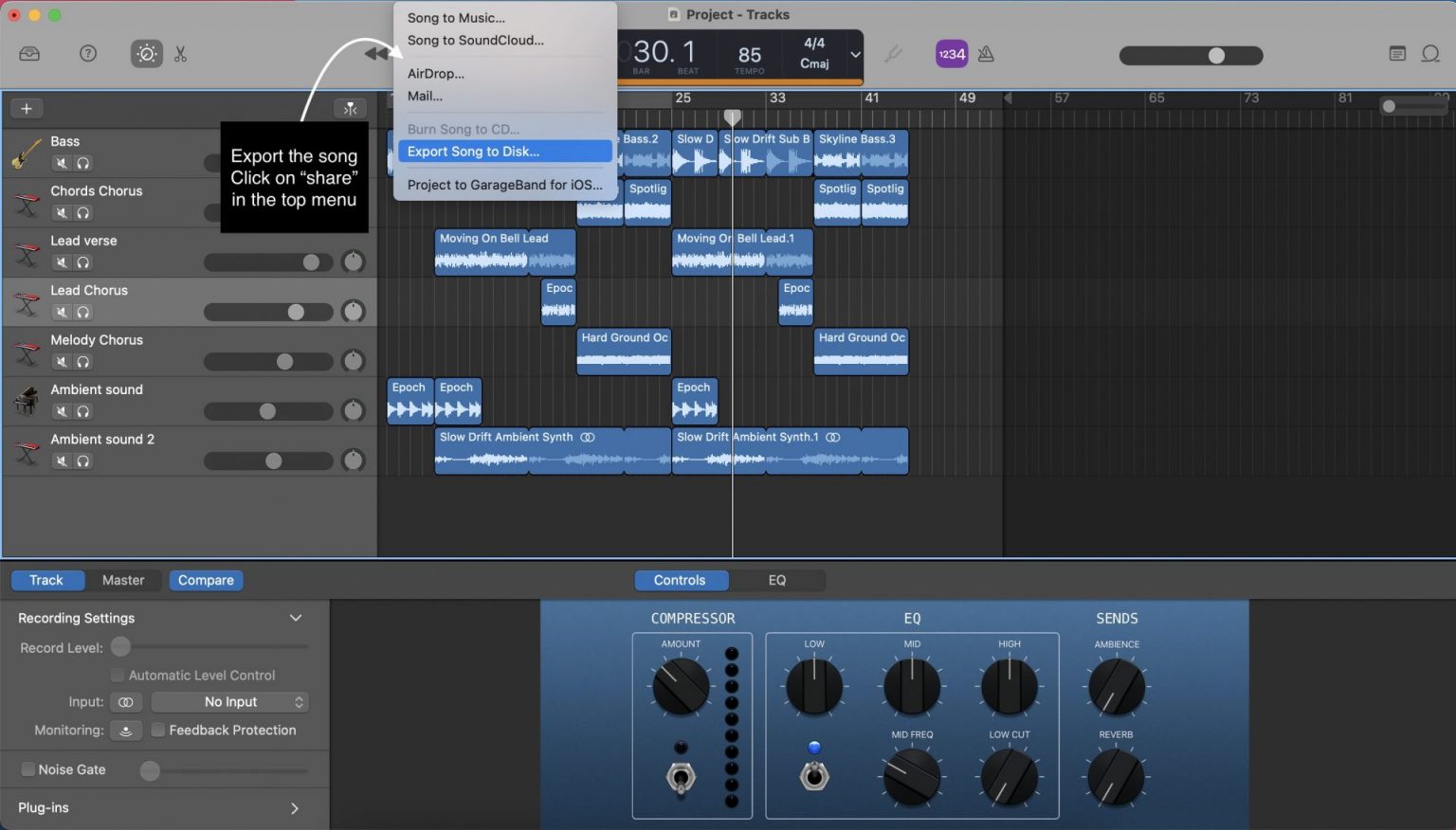
Task: Open the No Input dropdown
Action: pos(229,701)
